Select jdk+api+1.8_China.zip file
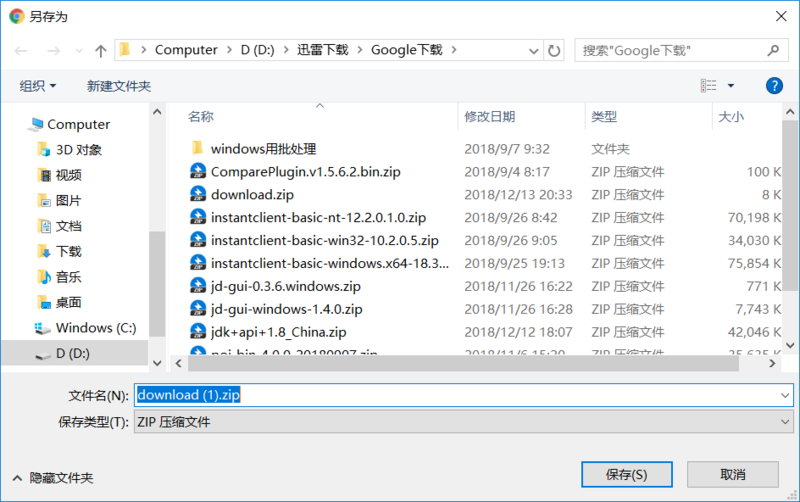This screenshot has width=800, height=502. [x=279, y=332]
